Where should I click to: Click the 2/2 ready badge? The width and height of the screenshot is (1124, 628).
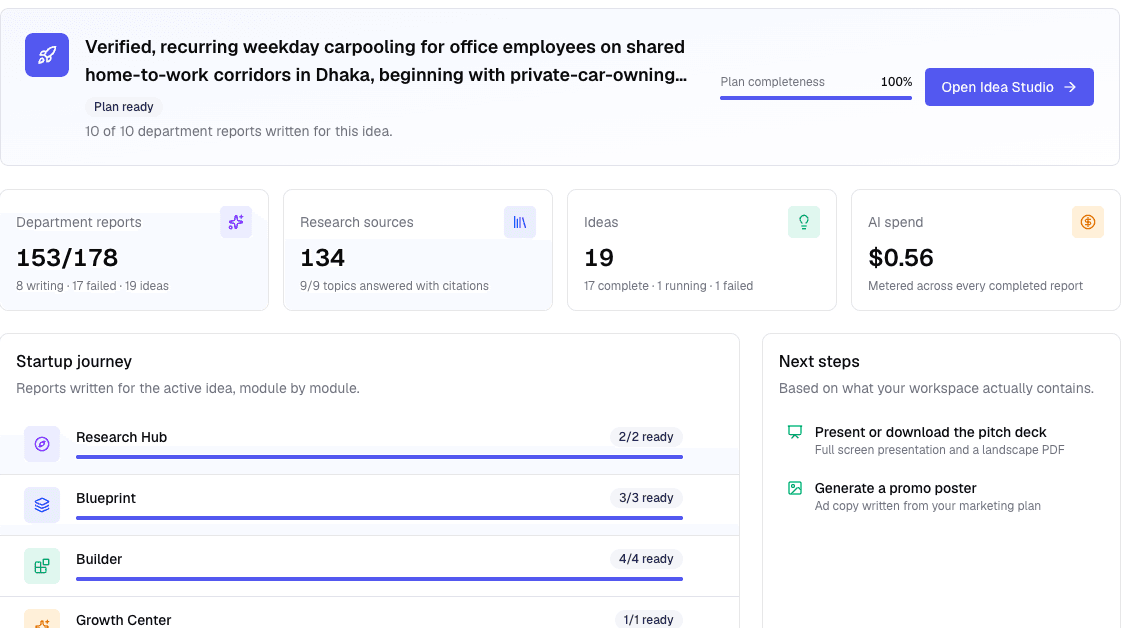coord(646,437)
